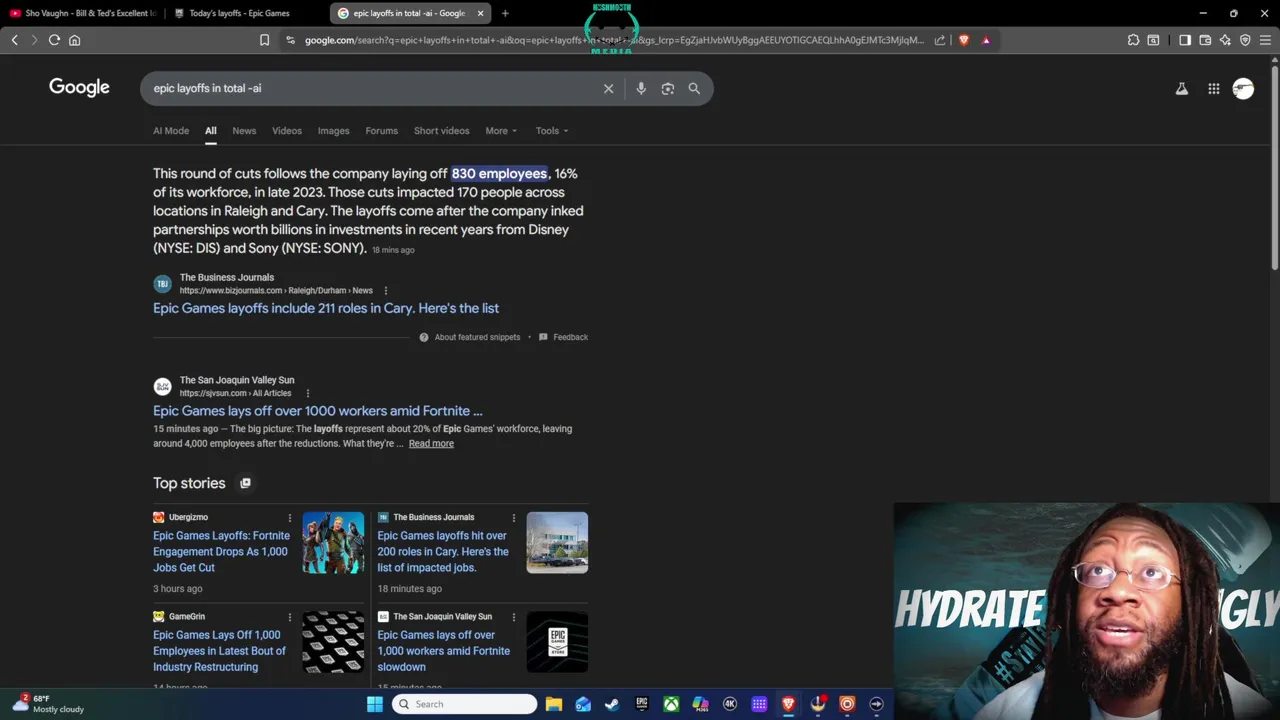Open the Google account avatar
Image resolution: width=1280 pixels, height=720 pixels.
pos(1243,89)
